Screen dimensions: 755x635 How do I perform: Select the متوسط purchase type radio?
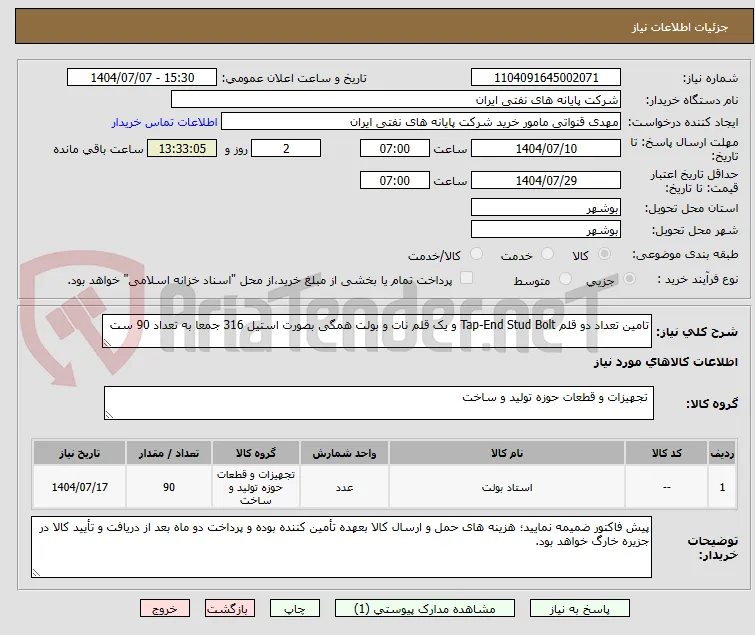(565, 279)
